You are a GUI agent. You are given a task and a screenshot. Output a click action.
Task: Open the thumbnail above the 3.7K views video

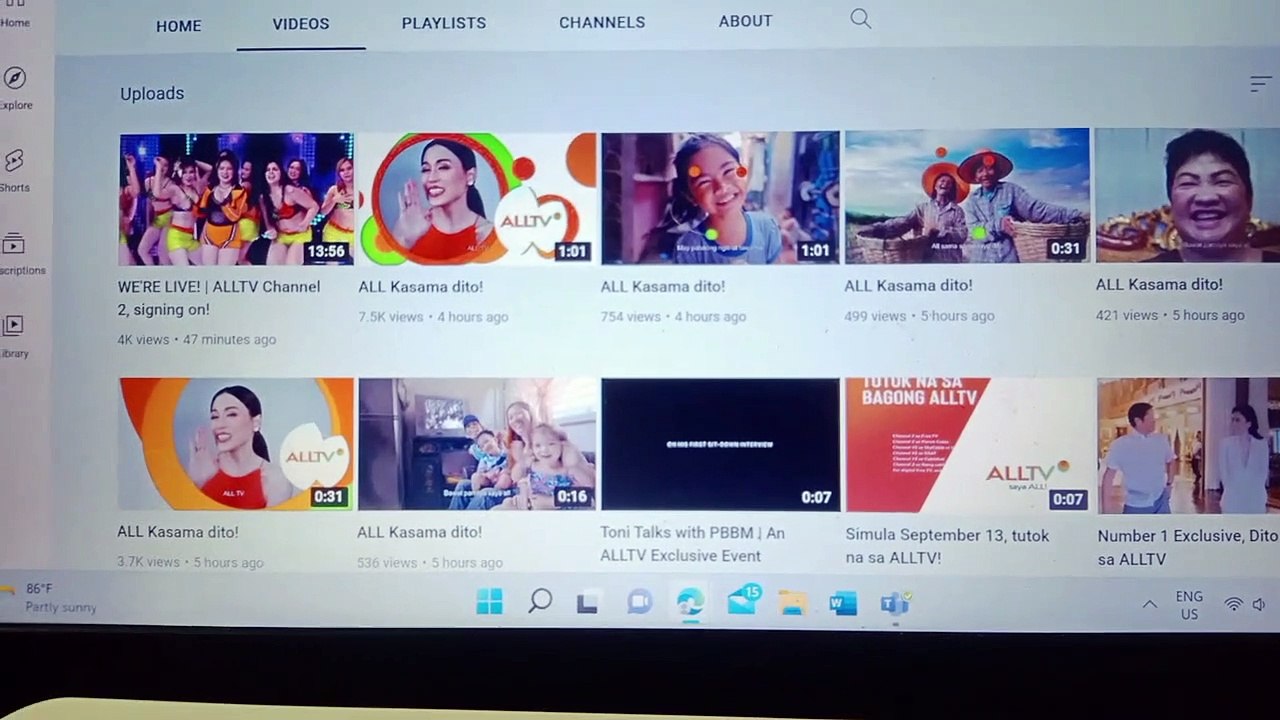click(236, 444)
